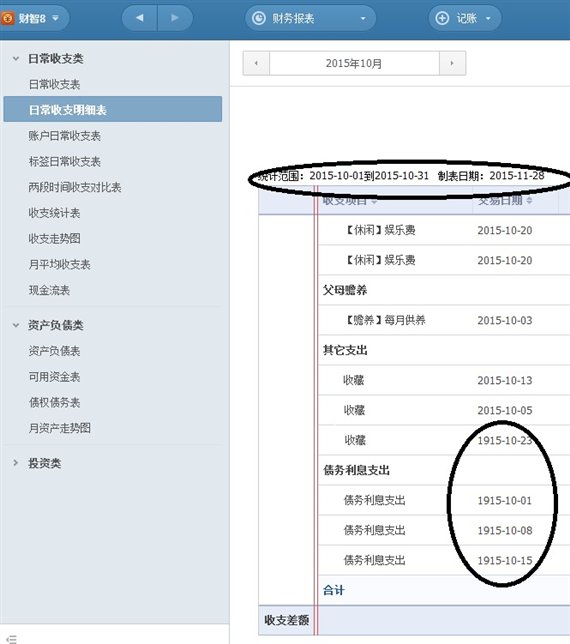
Task: Go to previous month arrow
Action: click(256, 63)
